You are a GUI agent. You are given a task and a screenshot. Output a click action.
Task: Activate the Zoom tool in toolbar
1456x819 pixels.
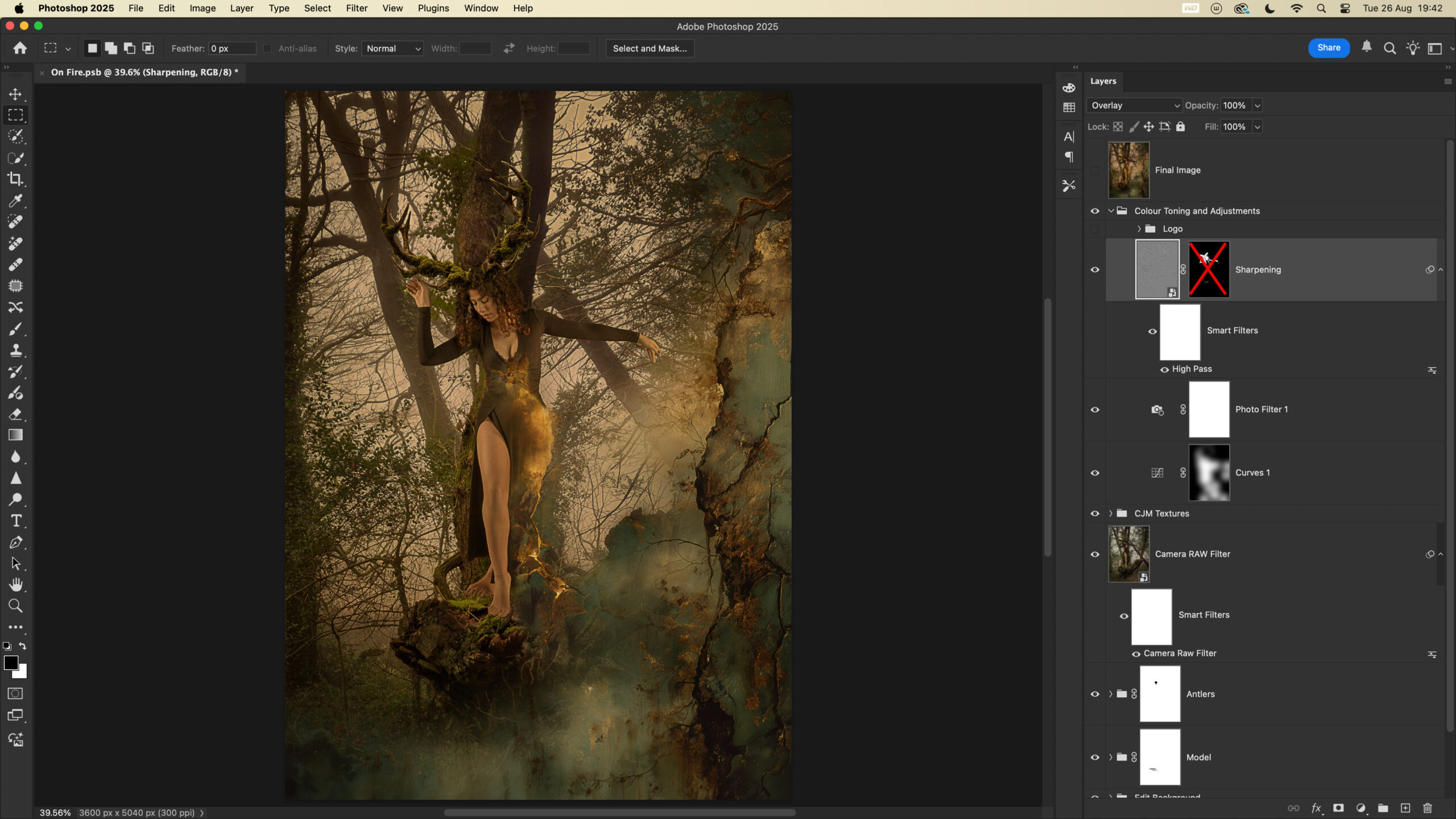click(x=15, y=606)
